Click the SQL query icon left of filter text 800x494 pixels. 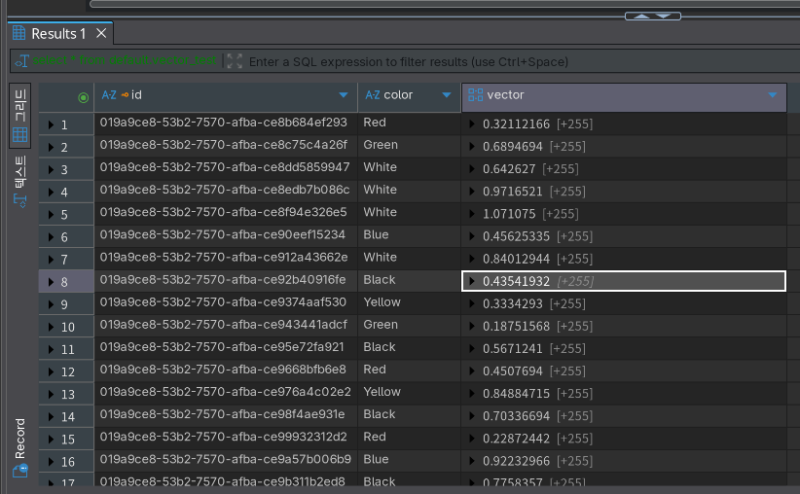coord(20,62)
